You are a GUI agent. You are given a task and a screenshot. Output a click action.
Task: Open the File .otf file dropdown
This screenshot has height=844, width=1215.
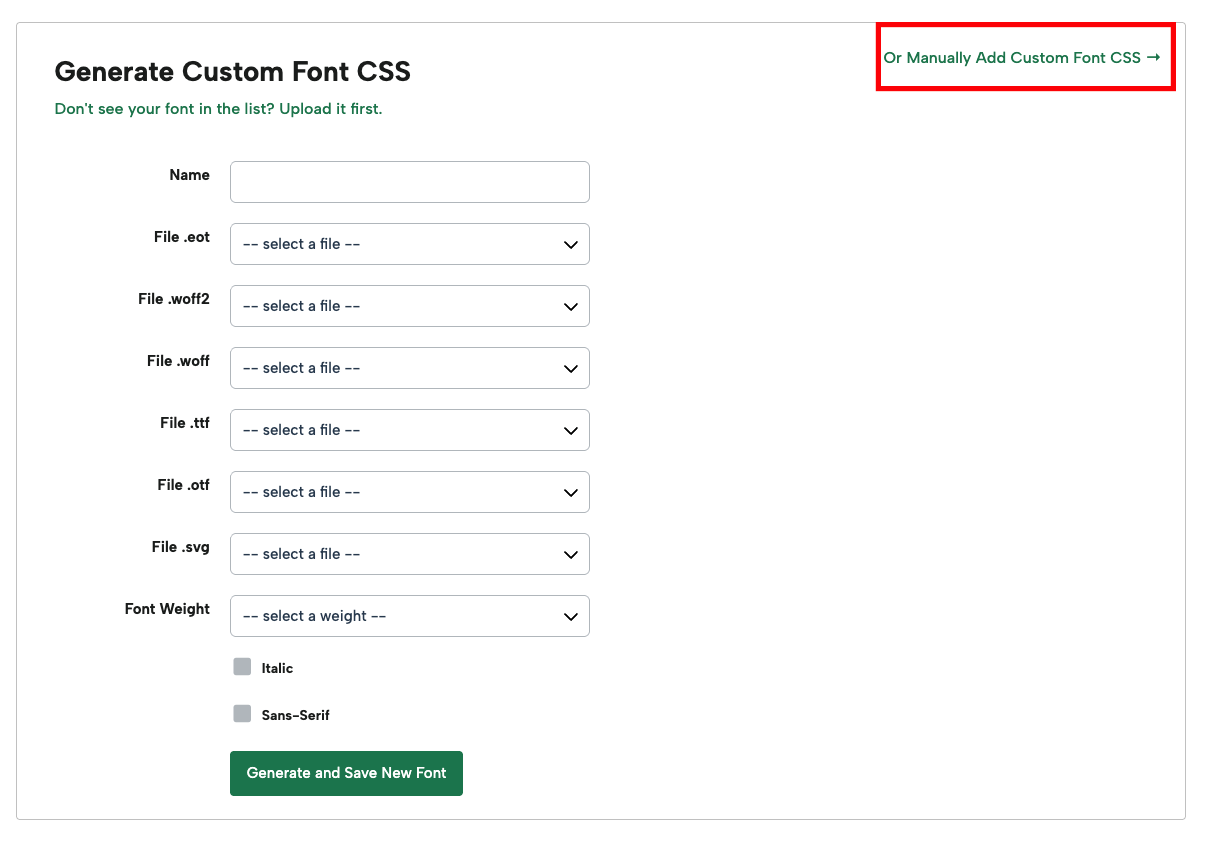point(409,492)
